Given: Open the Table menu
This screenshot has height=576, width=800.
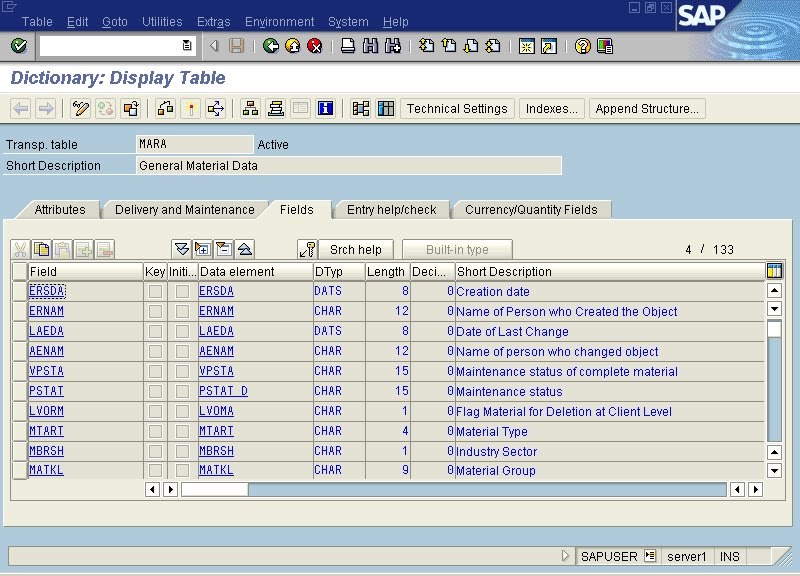Looking at the screenshot, I should [x=37, y=21].
